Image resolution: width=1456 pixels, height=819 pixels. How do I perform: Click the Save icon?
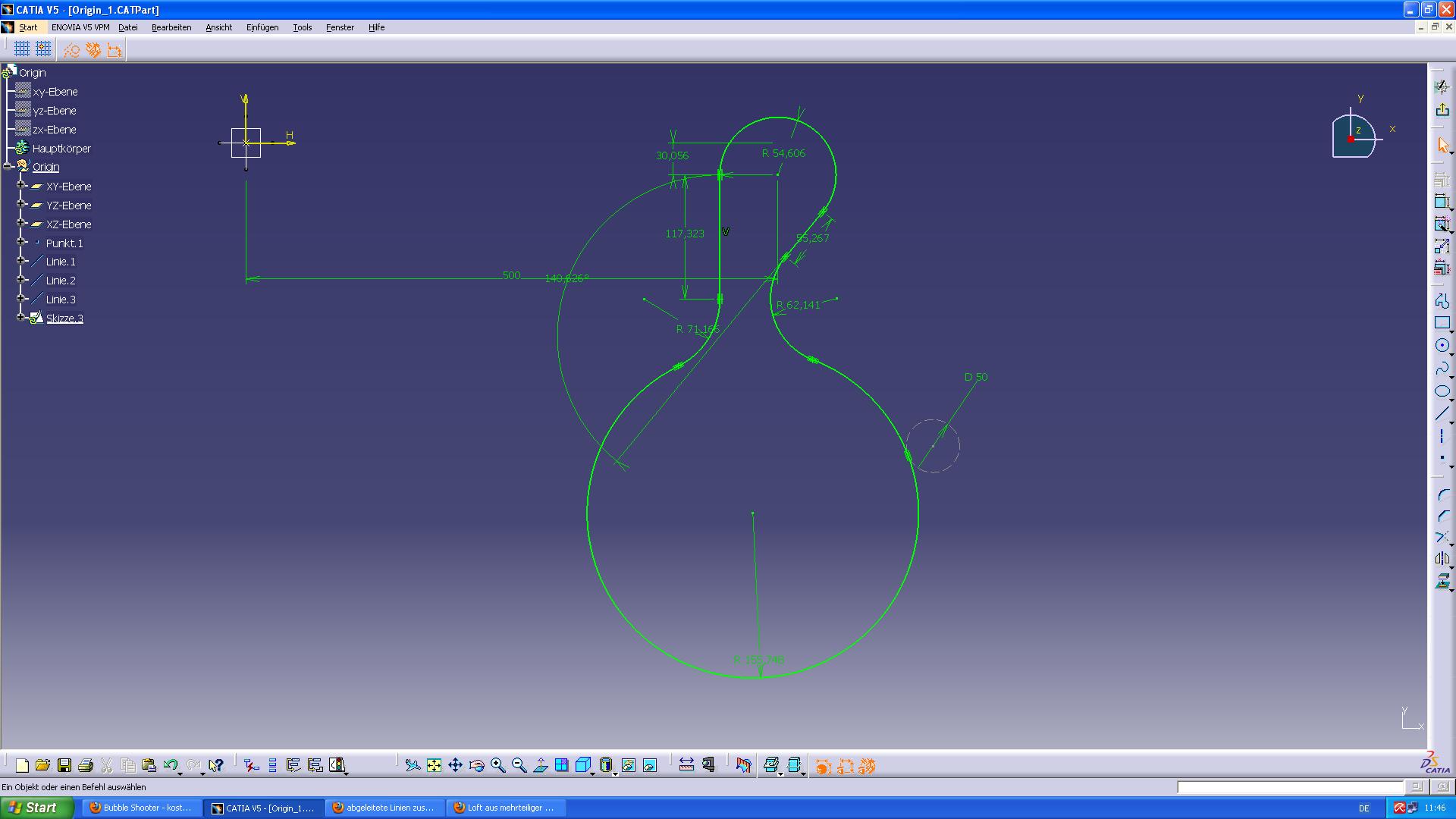(64, 765)
